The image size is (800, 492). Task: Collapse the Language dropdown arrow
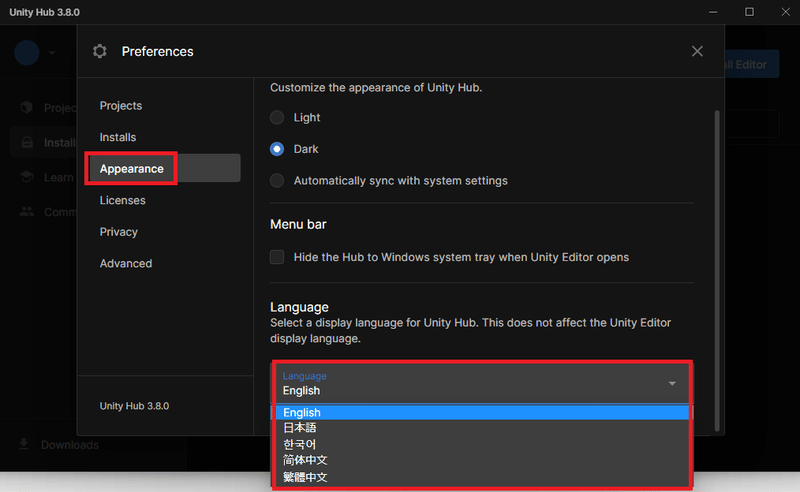click(672, 383)
